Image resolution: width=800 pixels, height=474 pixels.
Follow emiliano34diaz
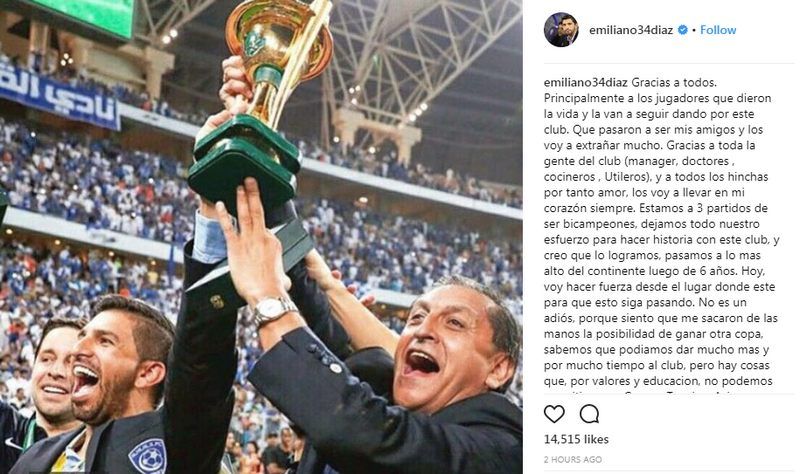[x=718, y=30]
